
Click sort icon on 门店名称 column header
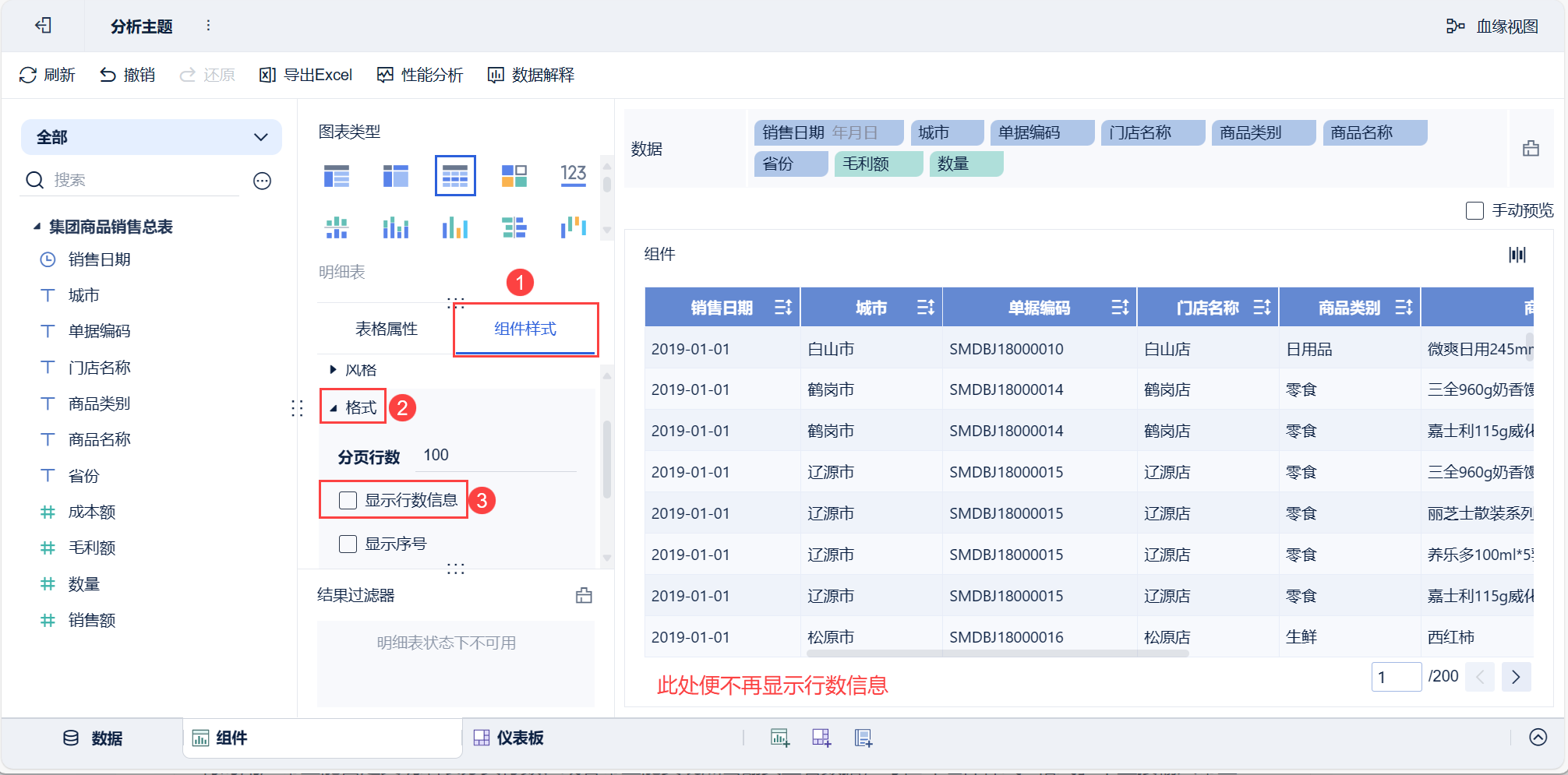(x=1263, y=308)
